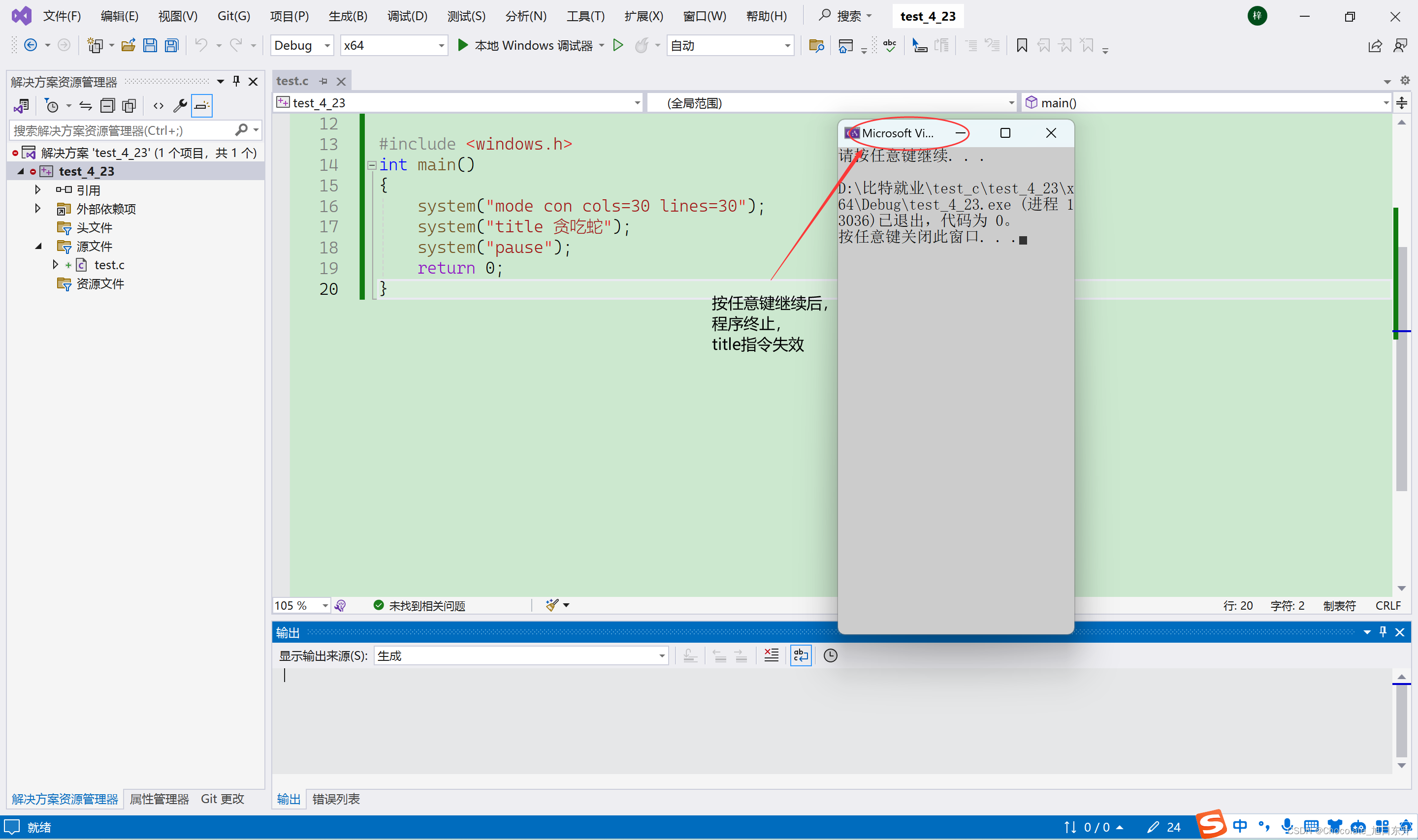Expand the 外部依赖项 tree node

tap(38, 208)
